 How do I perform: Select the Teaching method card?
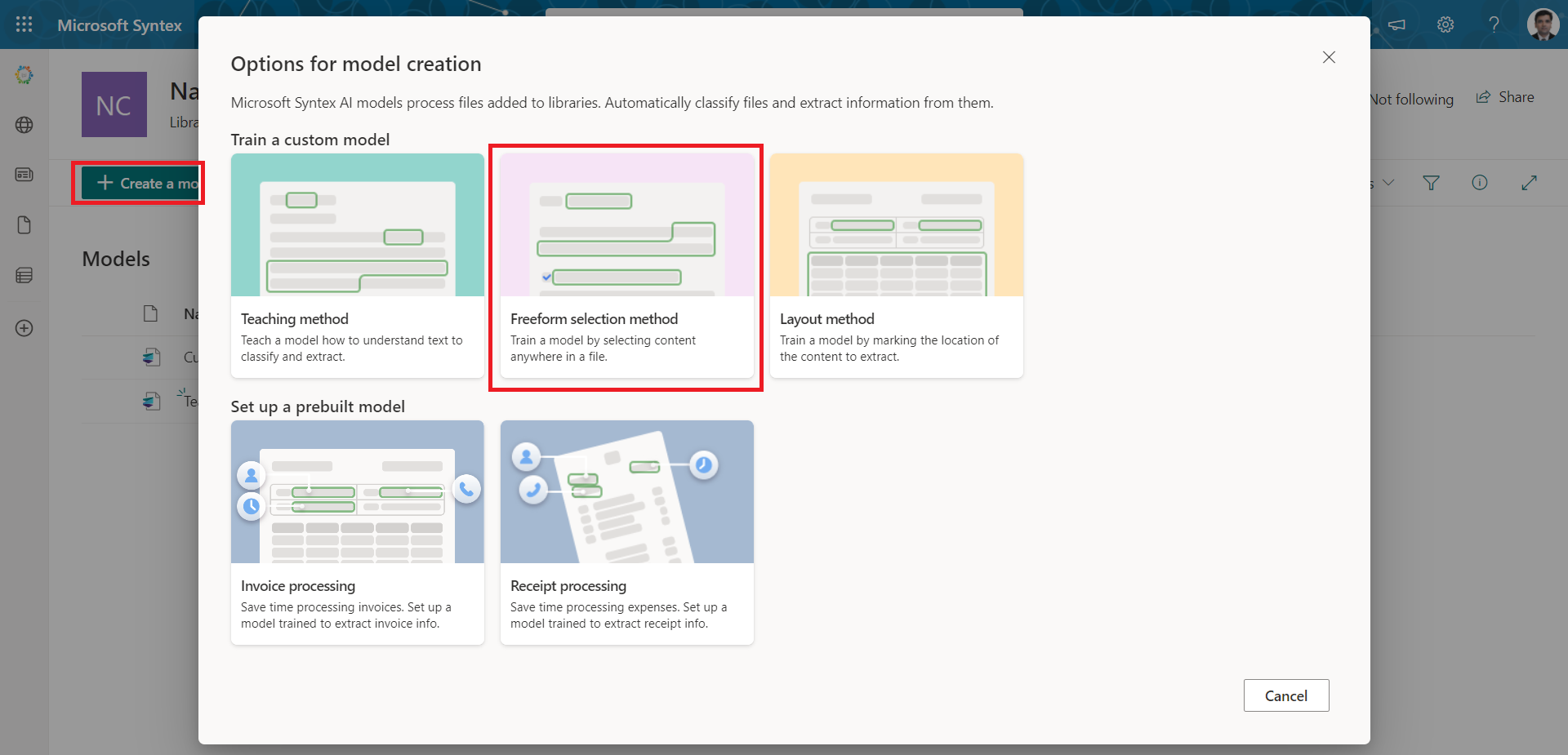click(357, 265)
